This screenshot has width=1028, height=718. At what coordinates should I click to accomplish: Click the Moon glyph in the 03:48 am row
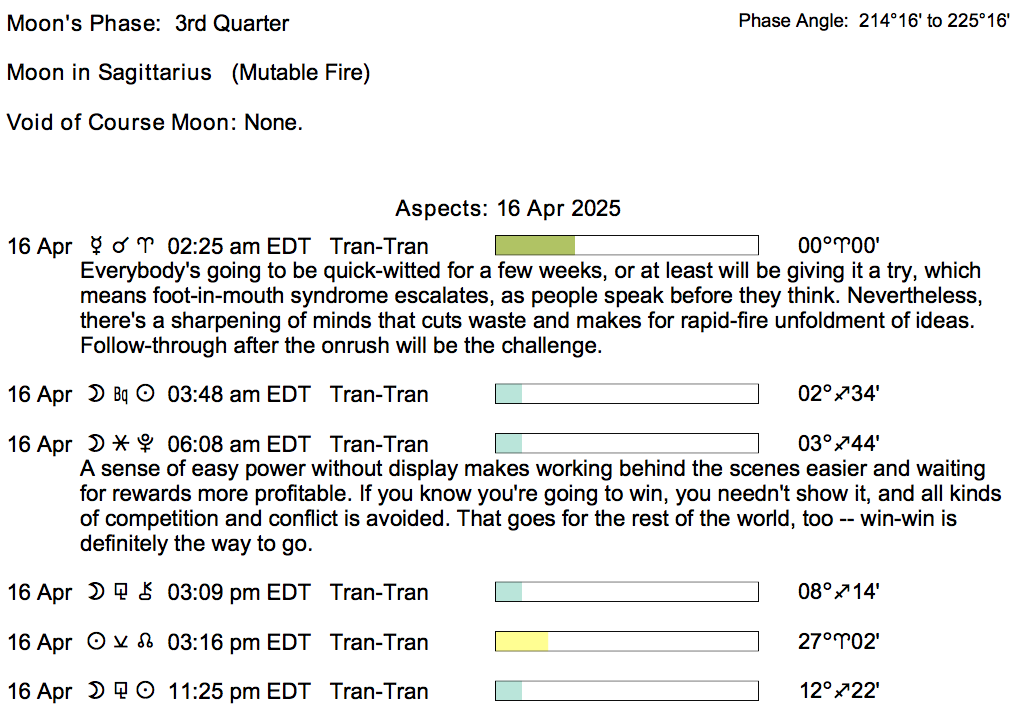click(x=96, y=395)
